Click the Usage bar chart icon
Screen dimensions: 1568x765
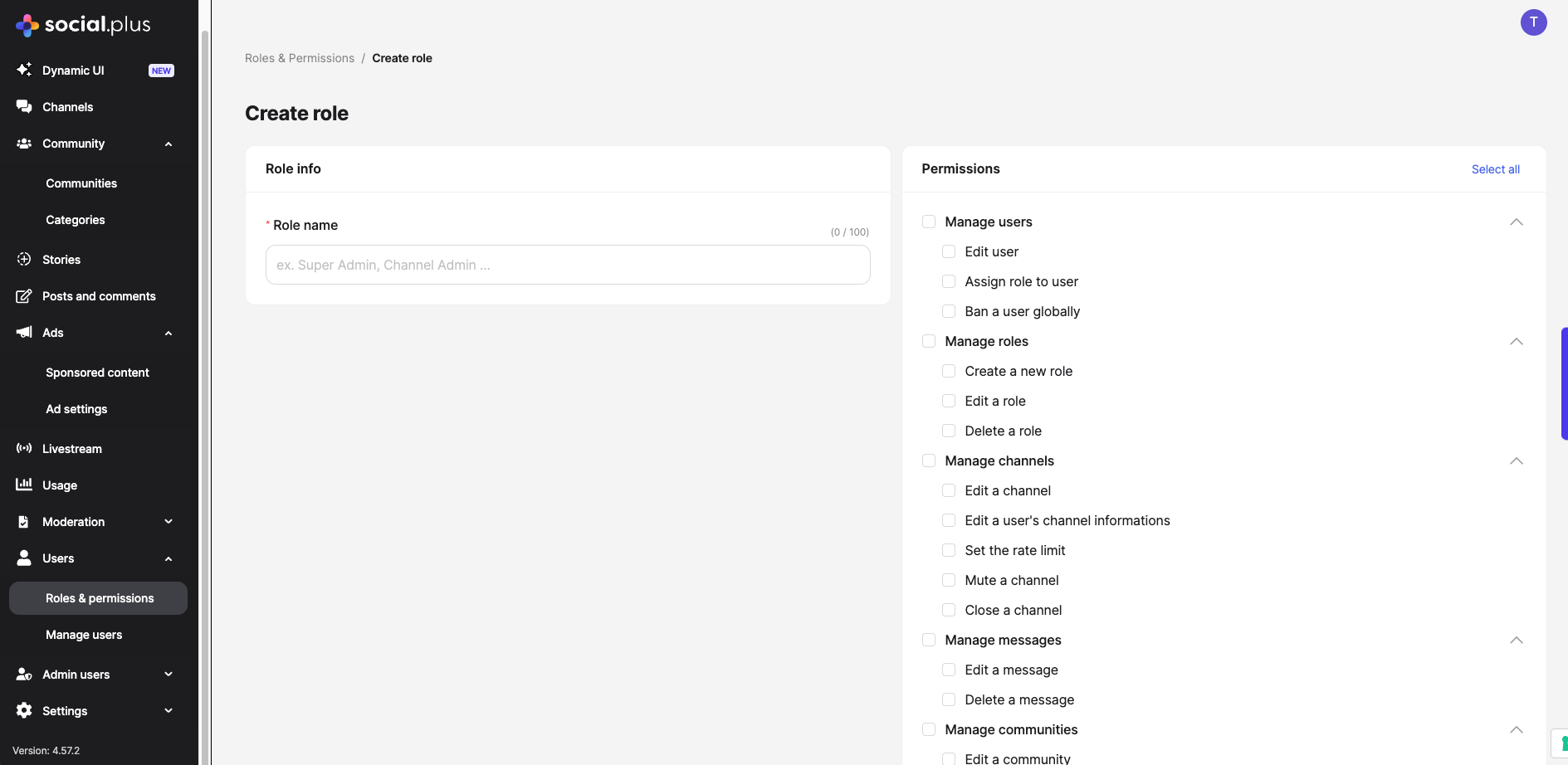(x=24, y=485)
